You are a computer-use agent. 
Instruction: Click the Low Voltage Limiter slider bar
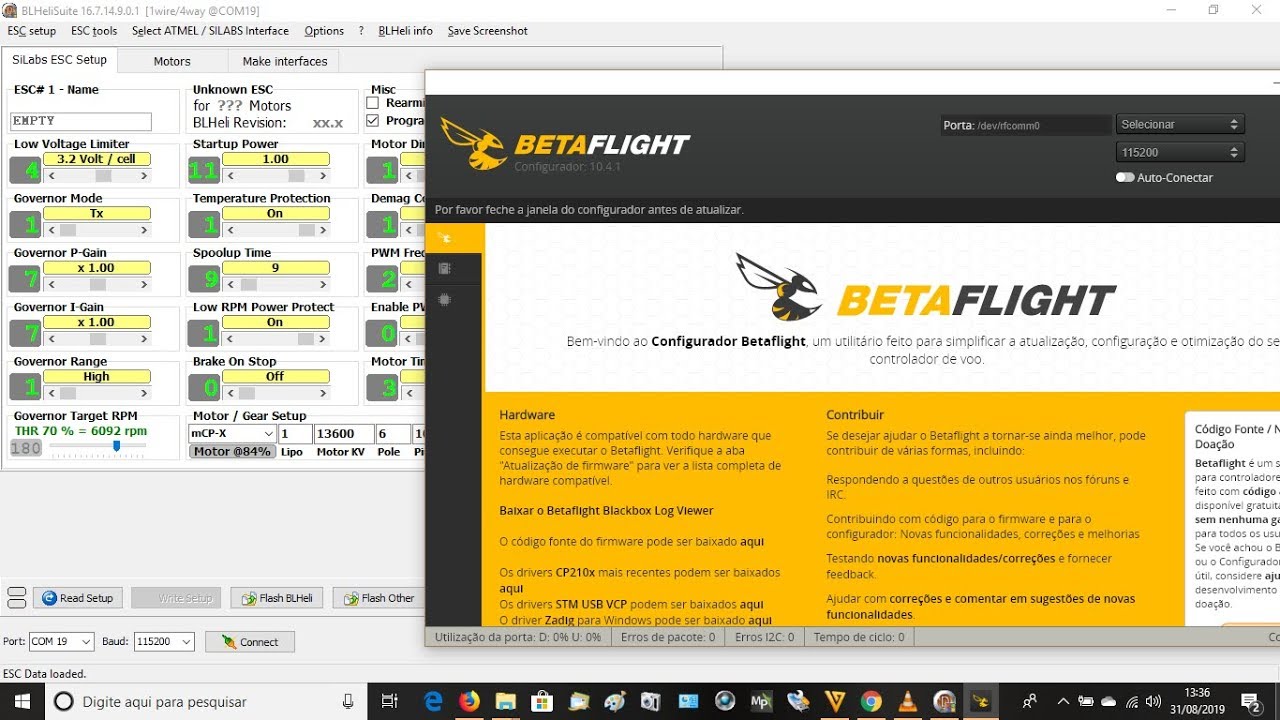click(x=99, y=175)
